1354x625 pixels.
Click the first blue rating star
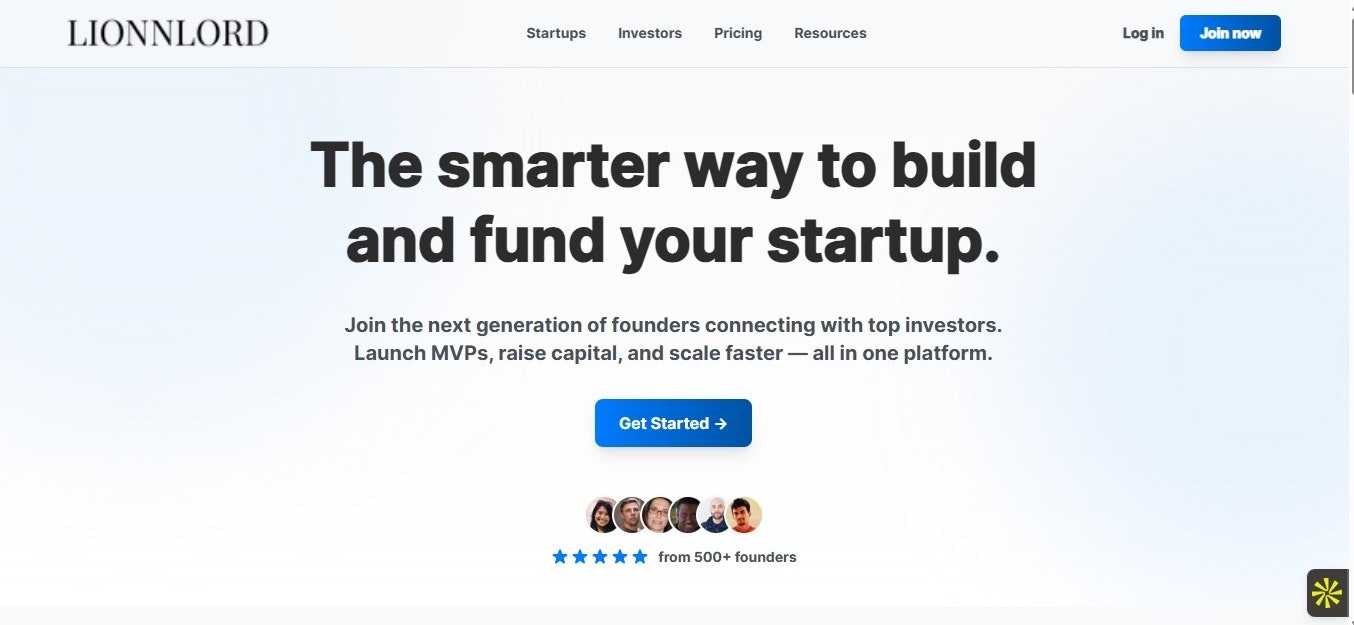pos(560,557)
